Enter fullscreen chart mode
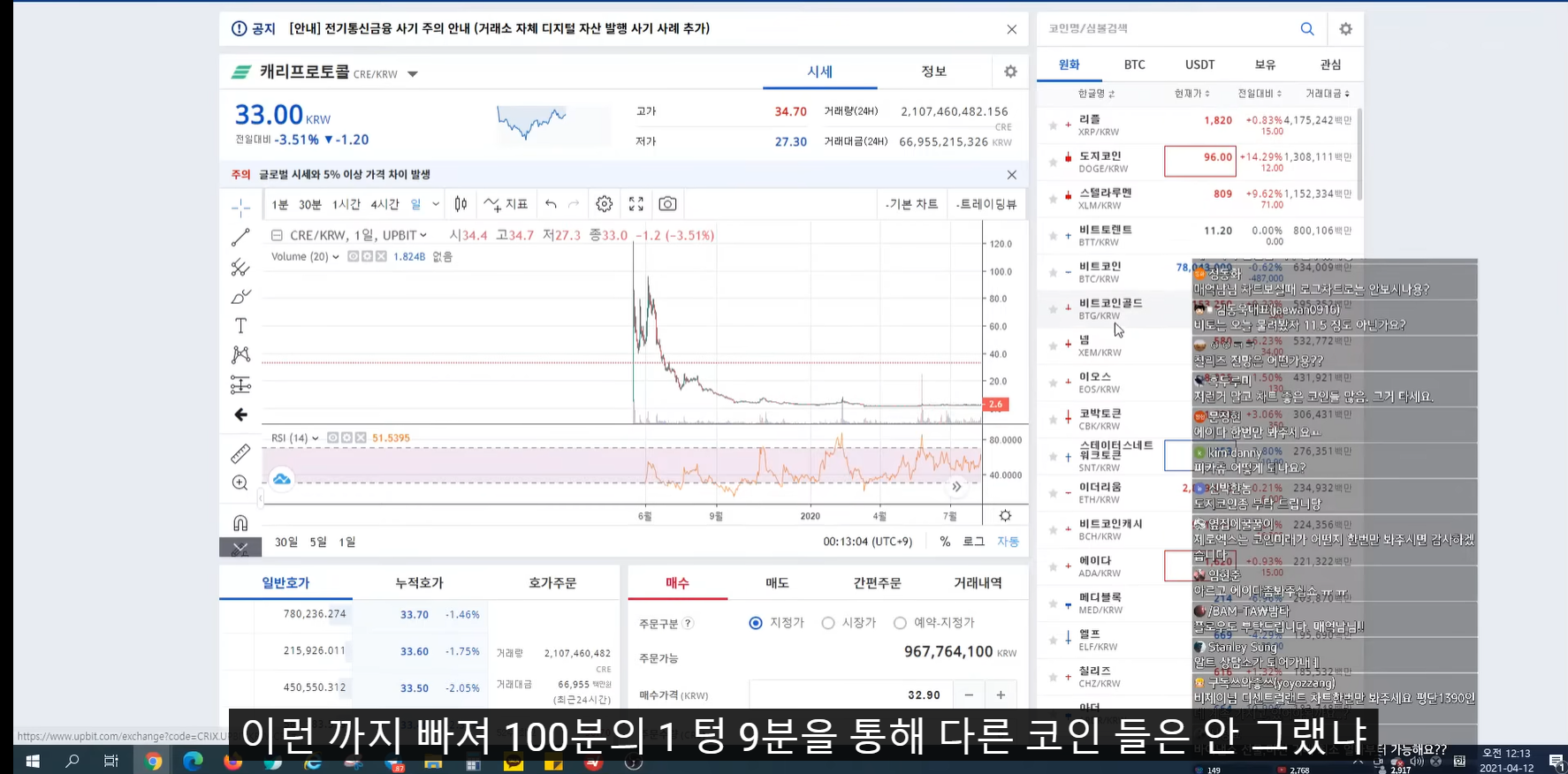 pyautogui.click(x=636, y=204)
